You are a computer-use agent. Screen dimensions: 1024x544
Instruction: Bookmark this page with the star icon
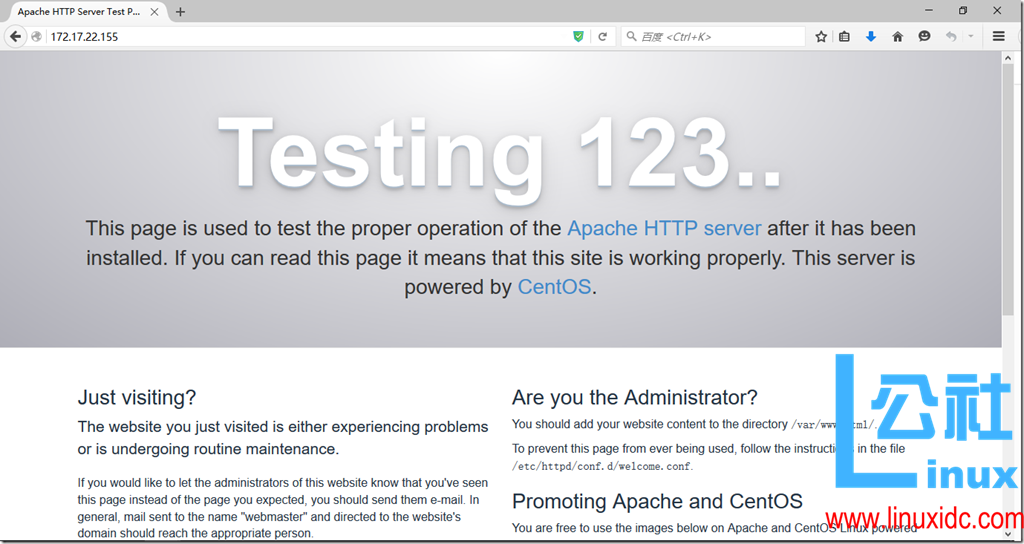(821, 37)
